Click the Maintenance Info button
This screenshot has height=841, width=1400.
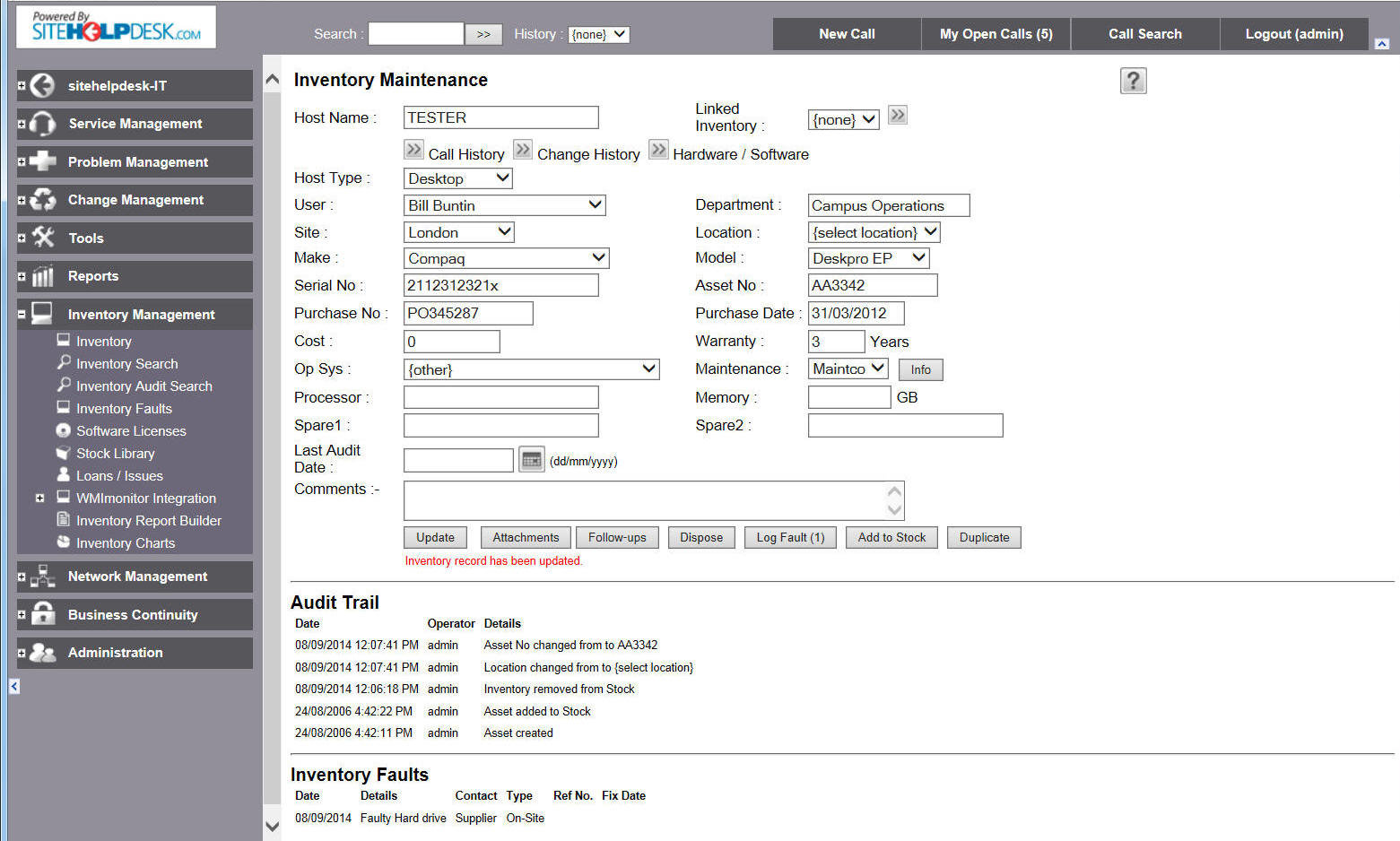(921, 369)
